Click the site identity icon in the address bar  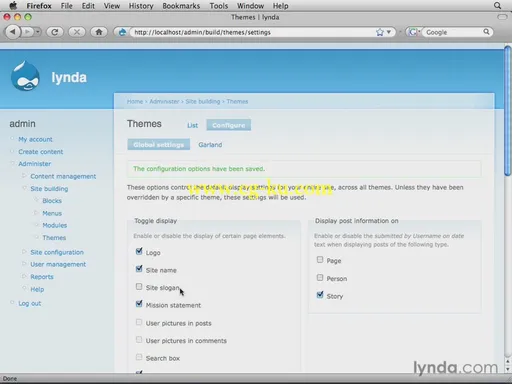(122, 32)
